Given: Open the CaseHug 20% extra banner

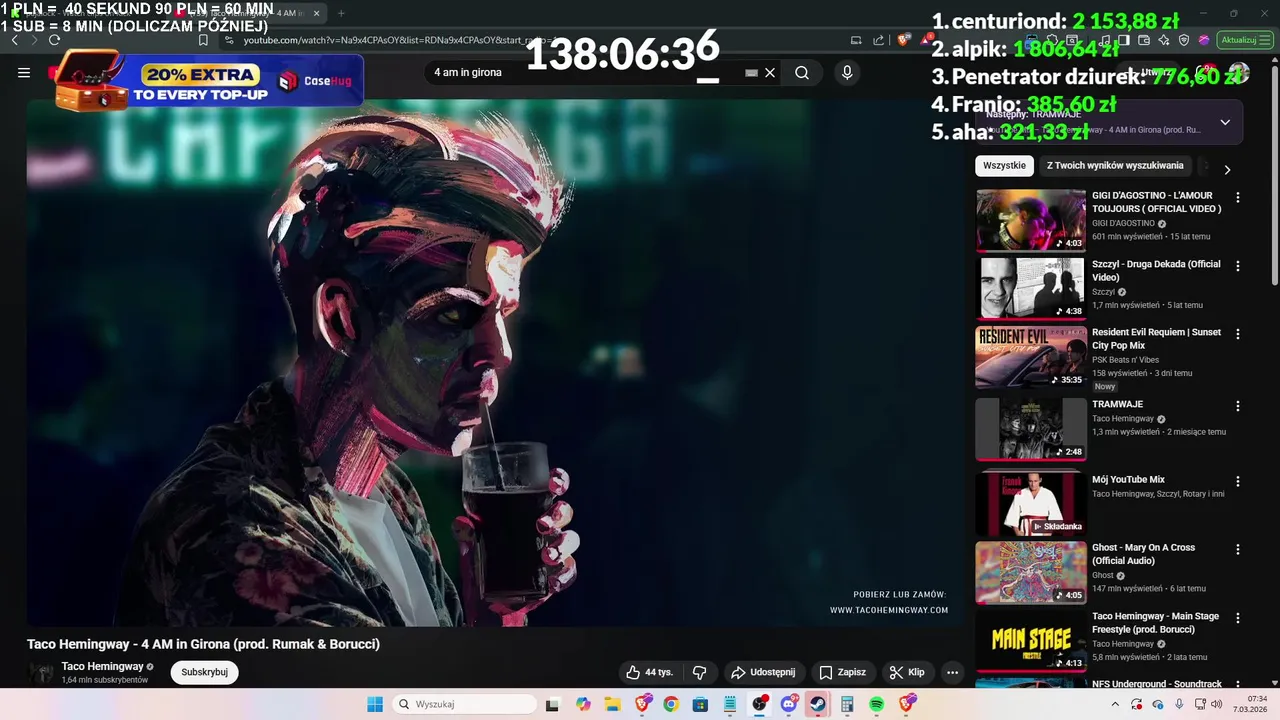Looking at the screenshot, I should pos(208,80).
